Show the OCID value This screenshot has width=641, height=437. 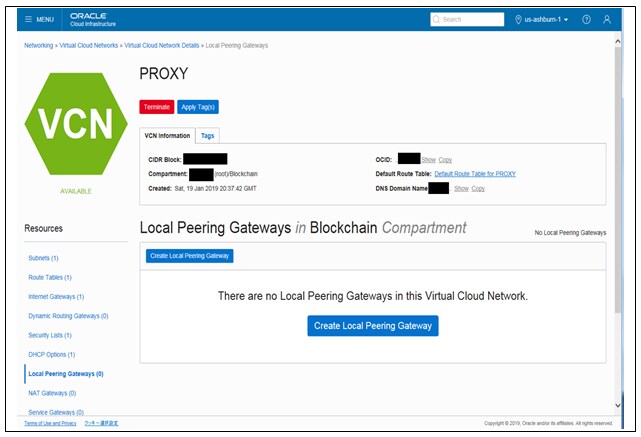[428, 159]
